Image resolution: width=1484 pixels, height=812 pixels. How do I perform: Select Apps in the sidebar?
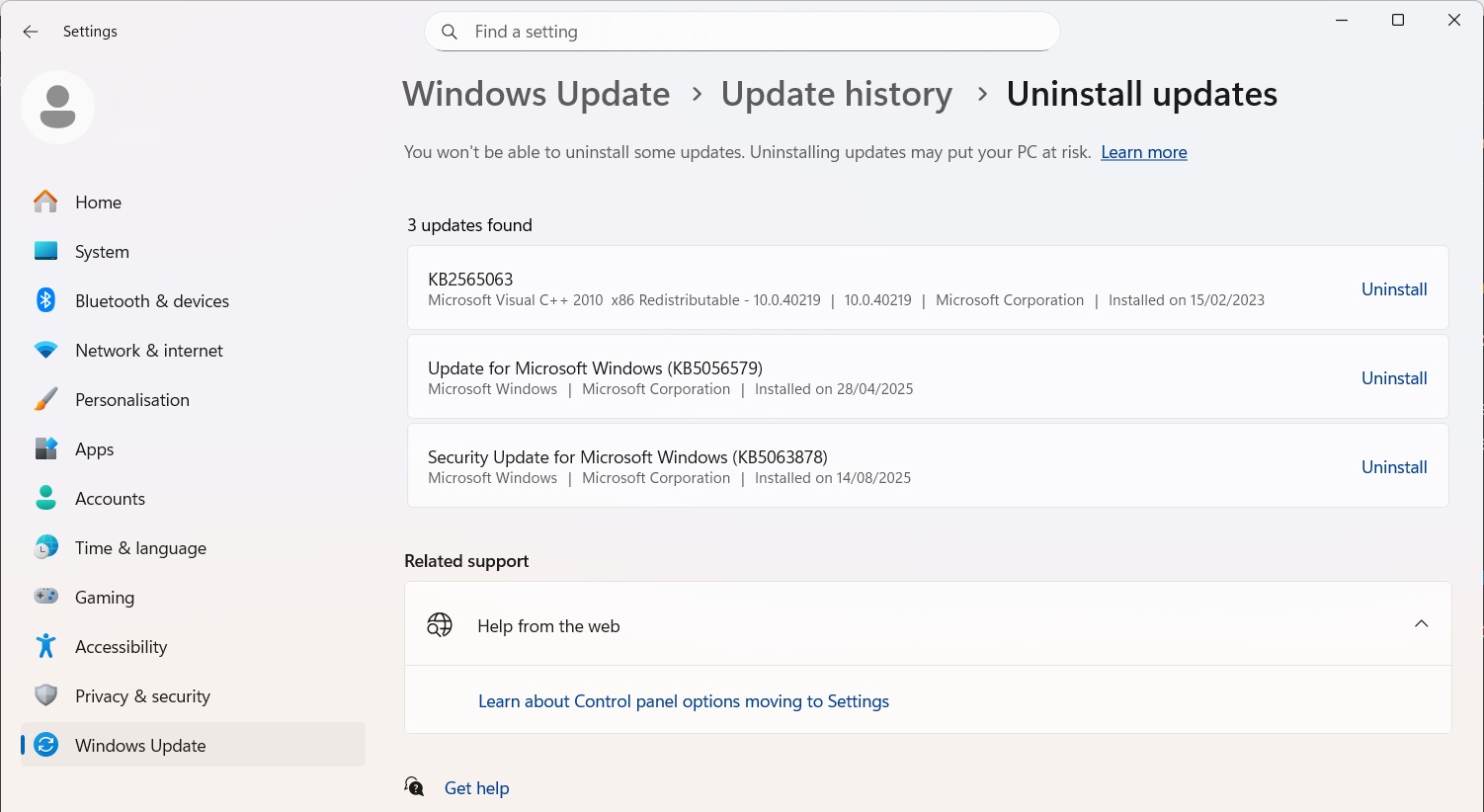coord(95,449)
